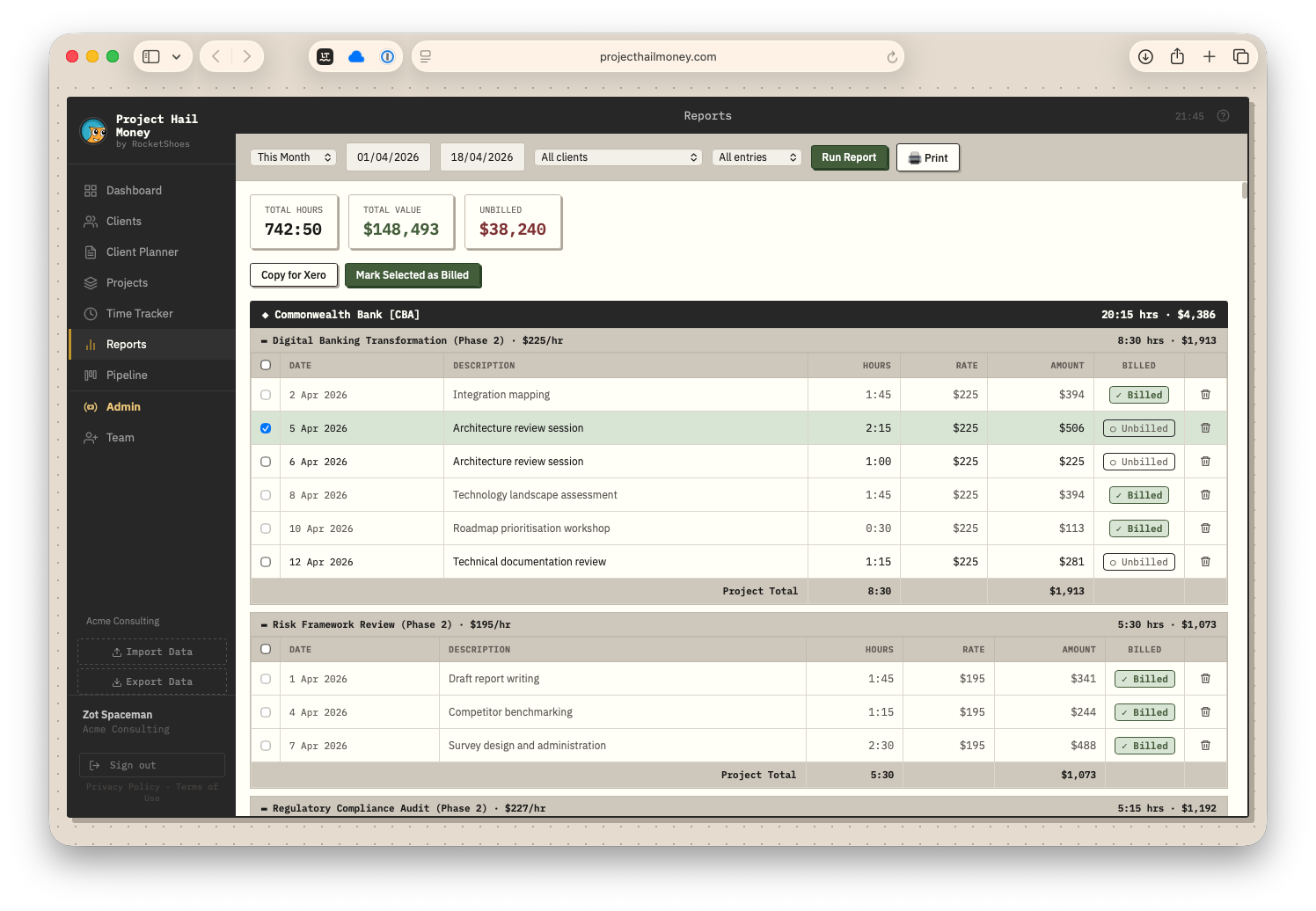Image resolution: width=1316 pixels, height=911 pixels.
Task: Click the Run Report button
Action: point(848,157)
